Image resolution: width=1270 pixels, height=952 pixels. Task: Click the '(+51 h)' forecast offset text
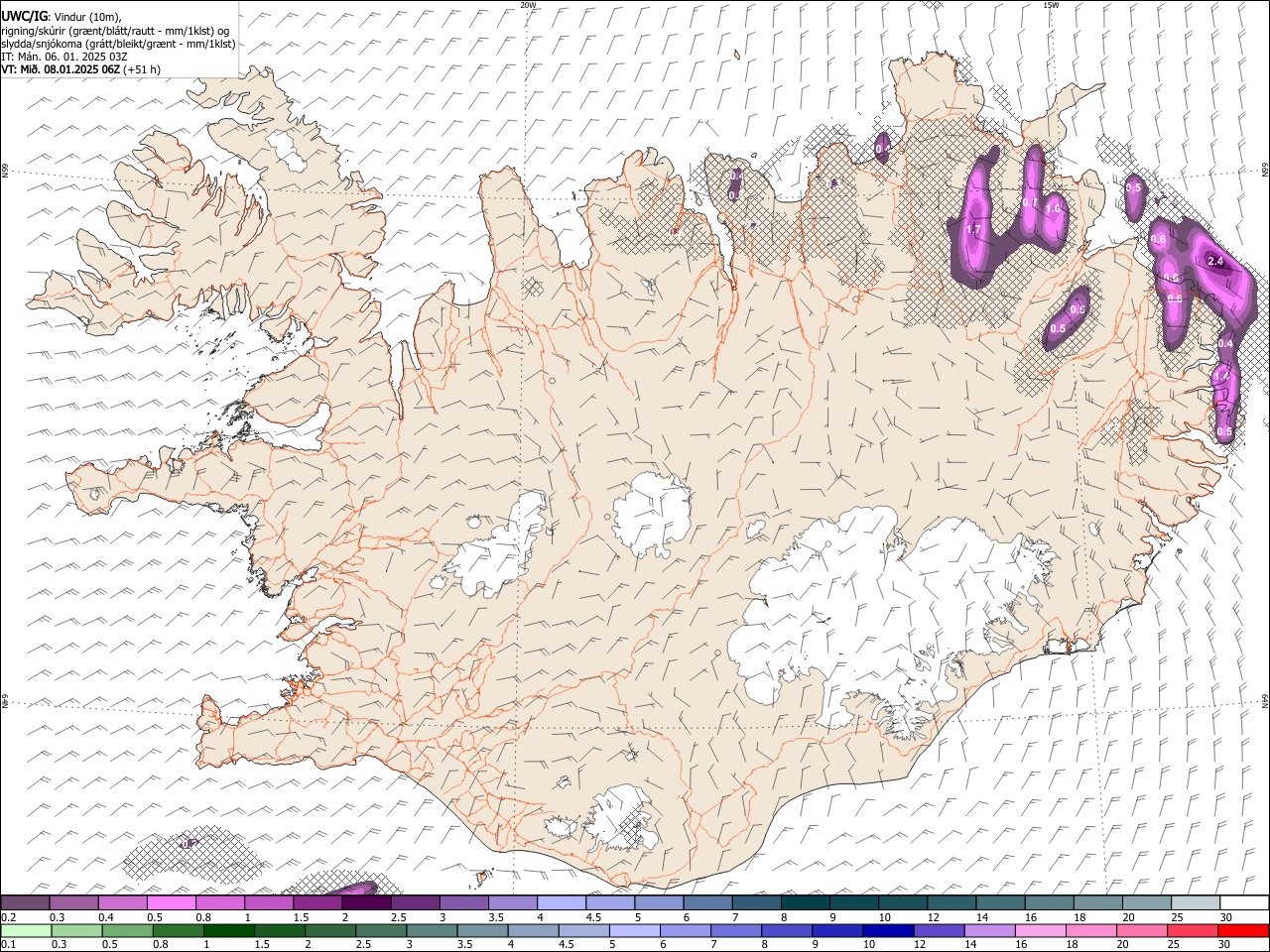(x=143, y=69)
